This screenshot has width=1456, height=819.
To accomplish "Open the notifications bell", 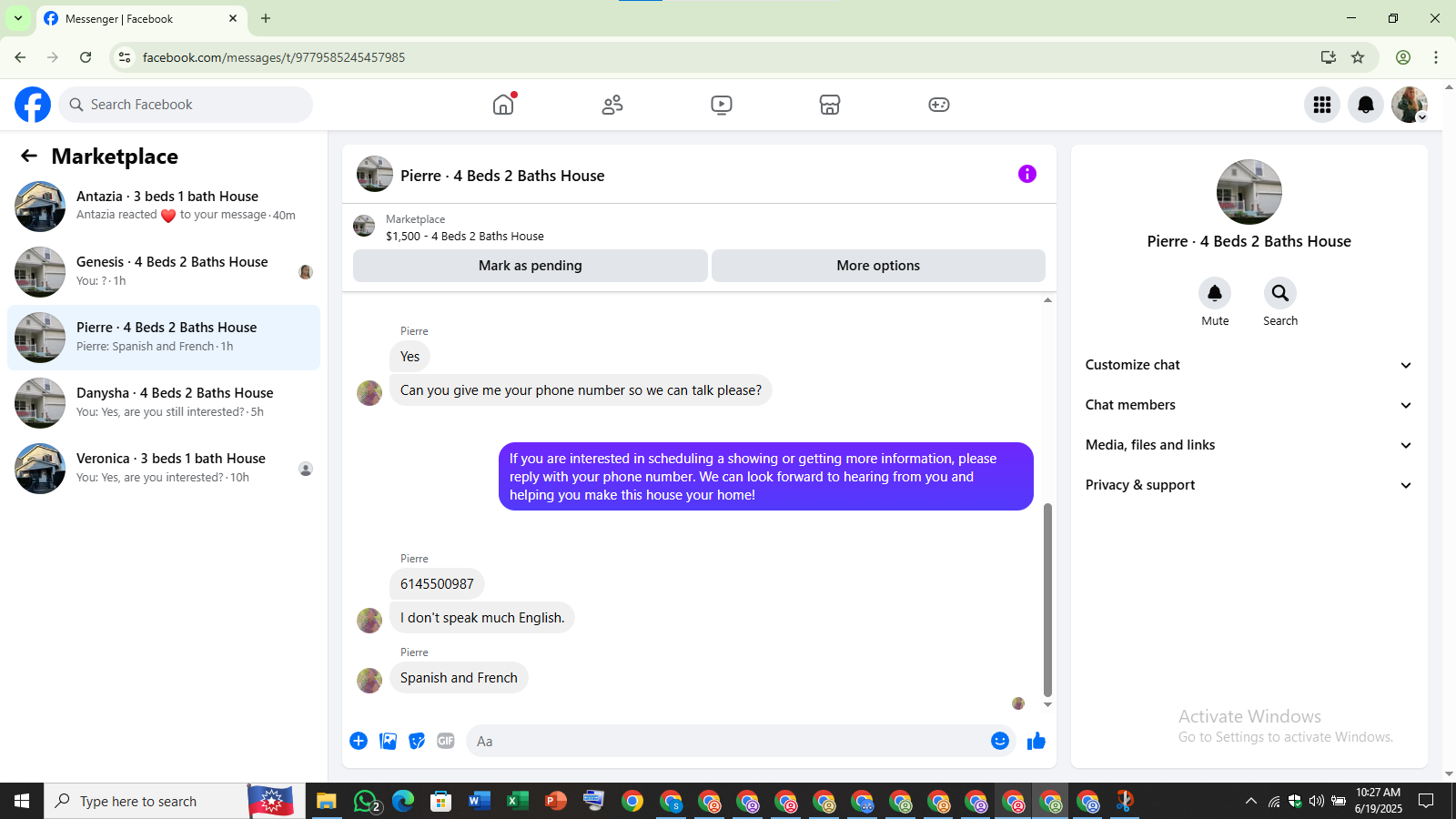I will click(1366, 105).
